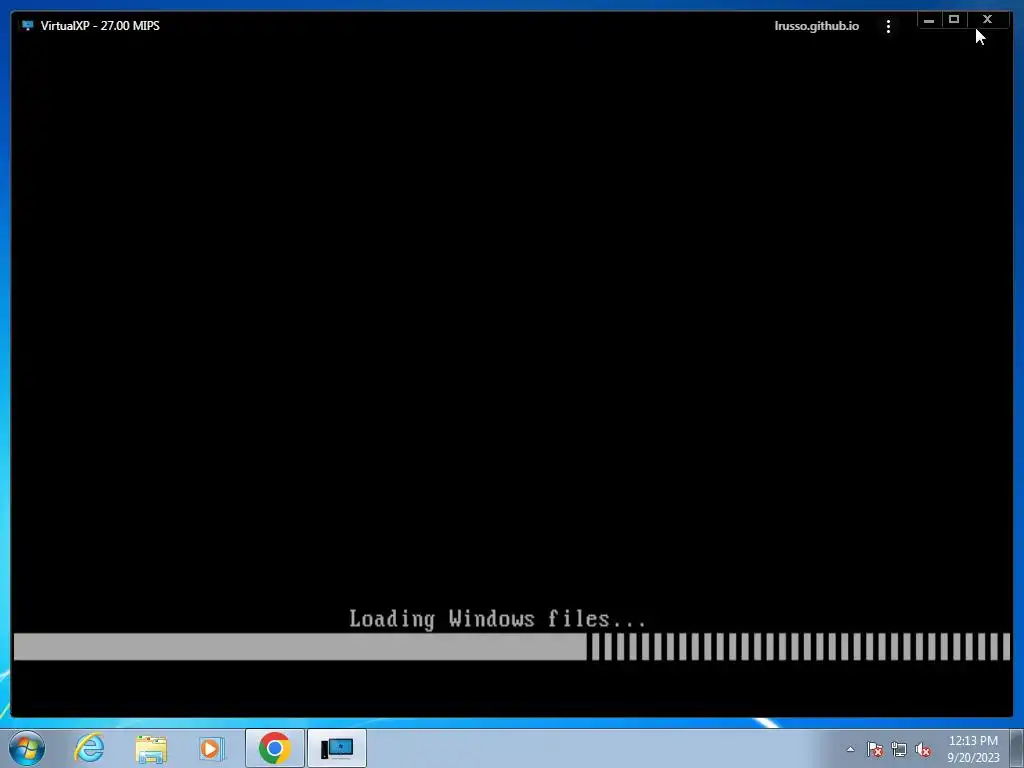Click the VirtualXP taskbar app button
Viewport: 1024px width, 768px height.
(337, 748)
